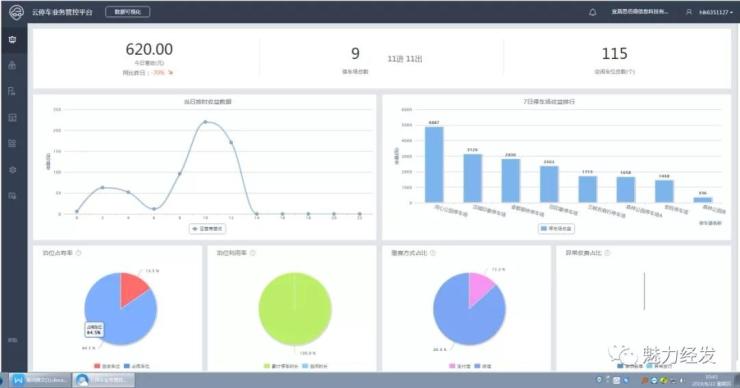The image size is (740, 388).
Task: Click the user avatar icon in header
Action: click(689, 12)
